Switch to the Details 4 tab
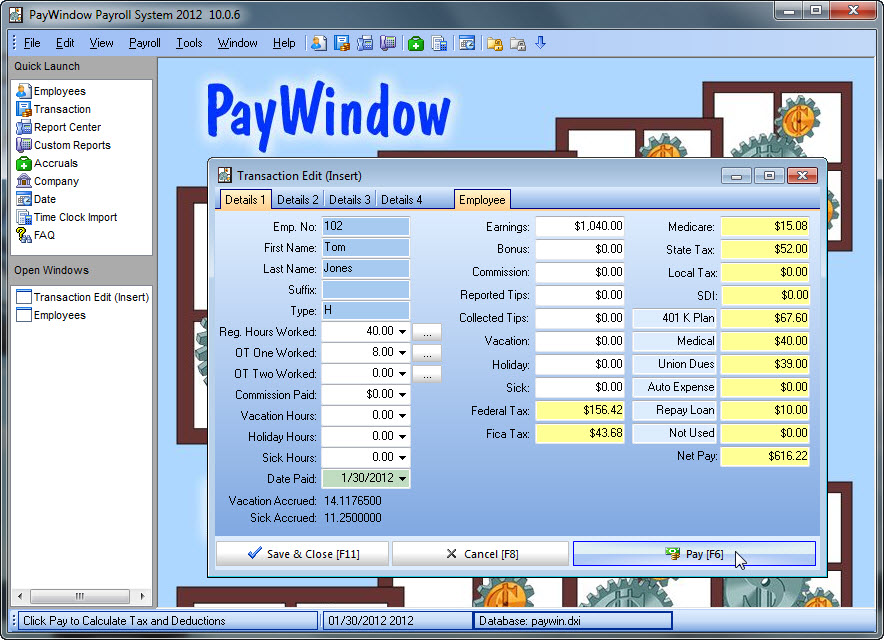The image size is (884, 640). [x=401, y=200]
